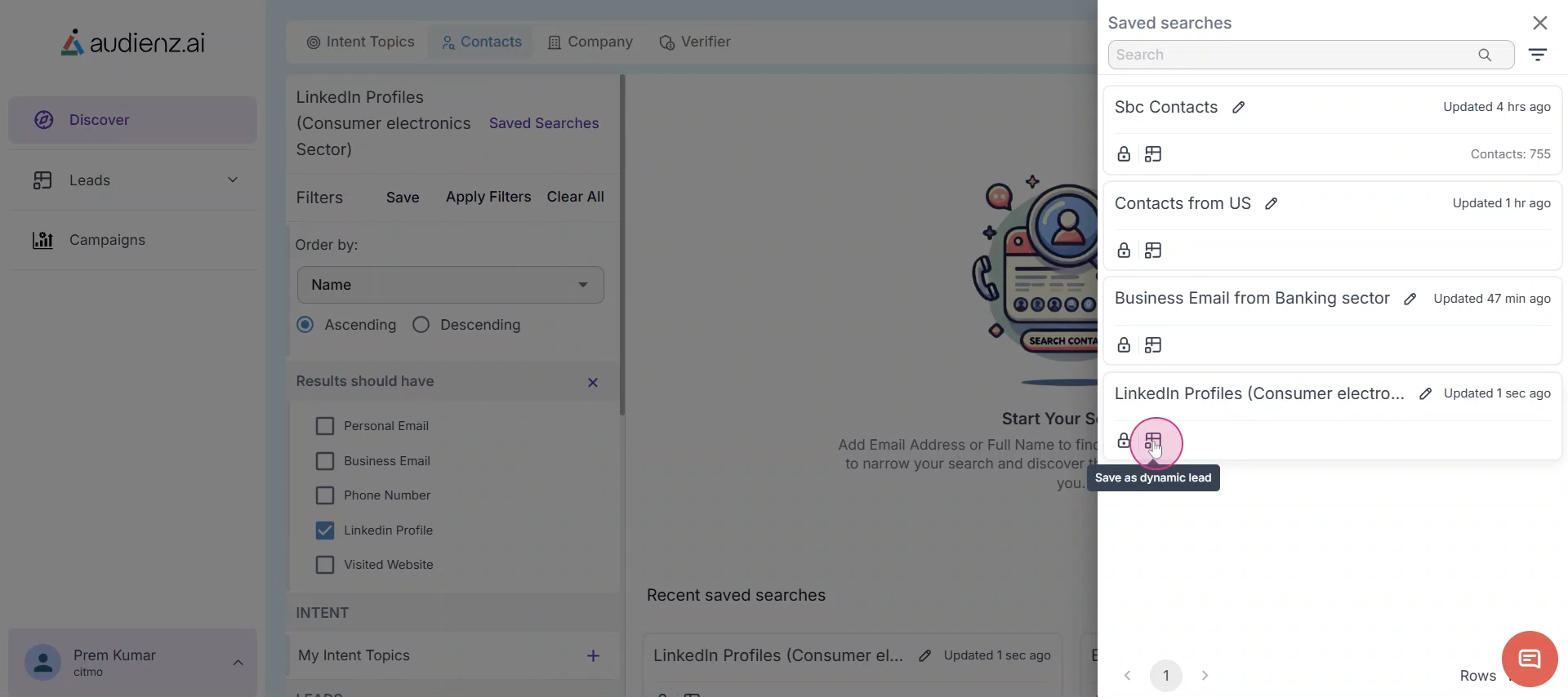Uncheck the Linkedin Profile checkbox

point(325,531)
